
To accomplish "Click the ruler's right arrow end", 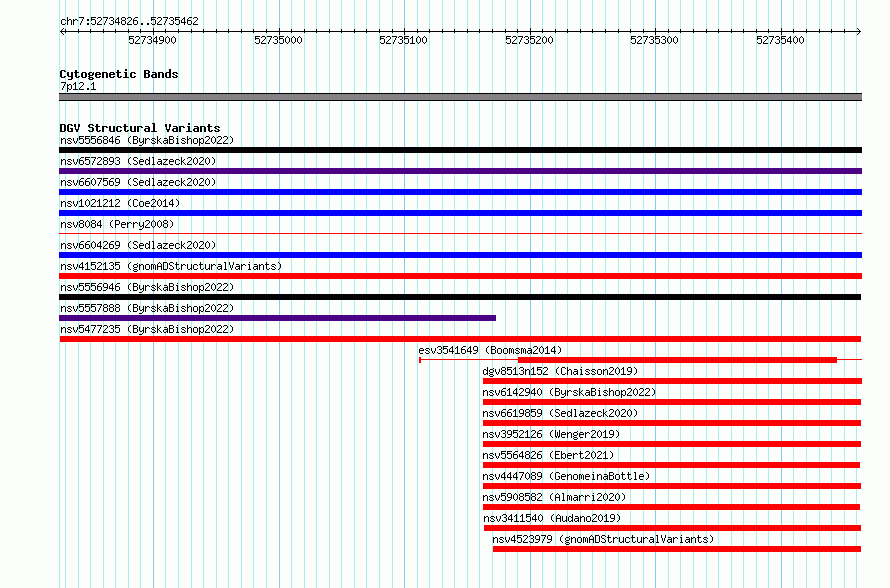I will click(x=859, y=31).
